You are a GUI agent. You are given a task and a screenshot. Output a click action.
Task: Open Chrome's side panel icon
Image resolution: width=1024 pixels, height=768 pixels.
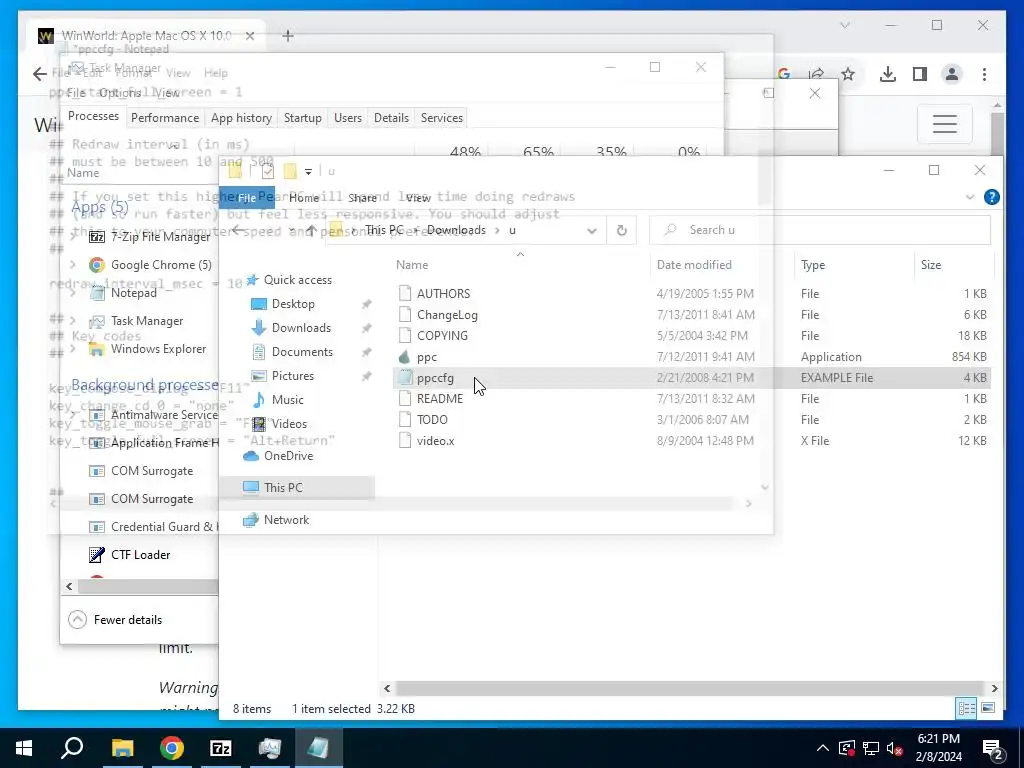coord(920,74)
